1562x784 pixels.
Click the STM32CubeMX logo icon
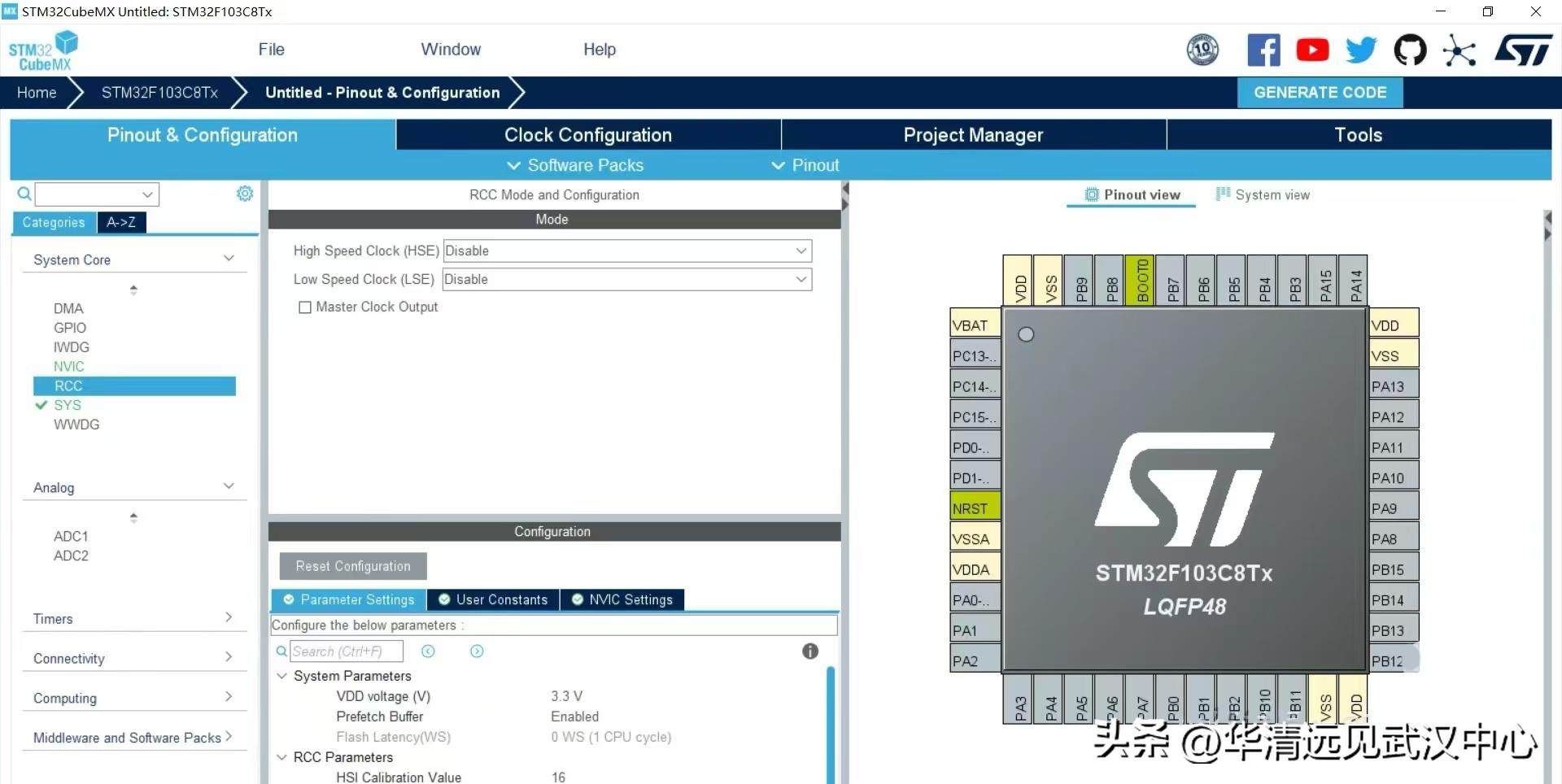pyautogui.click(x=43, y=50)
